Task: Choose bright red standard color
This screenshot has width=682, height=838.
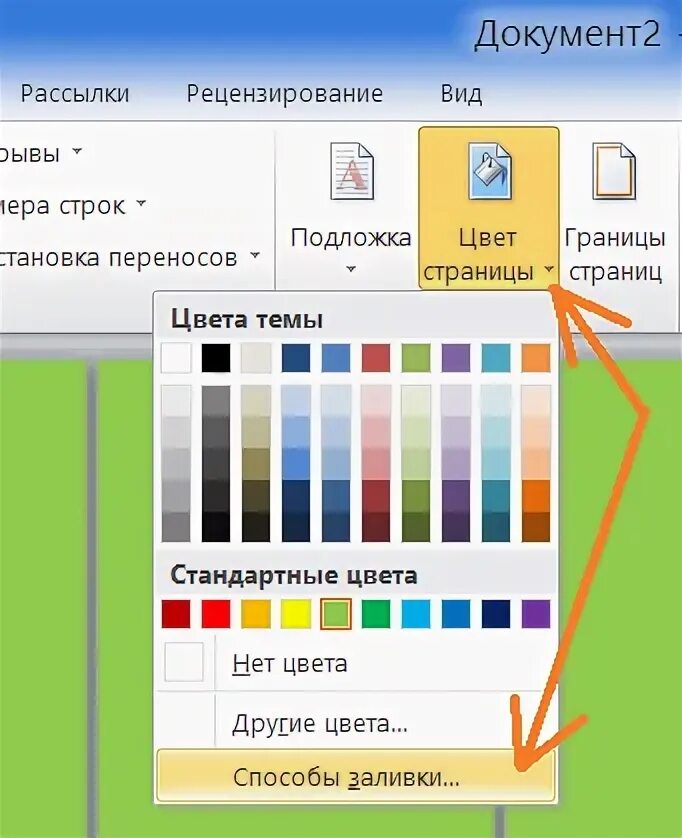Action: coord(216,614)
